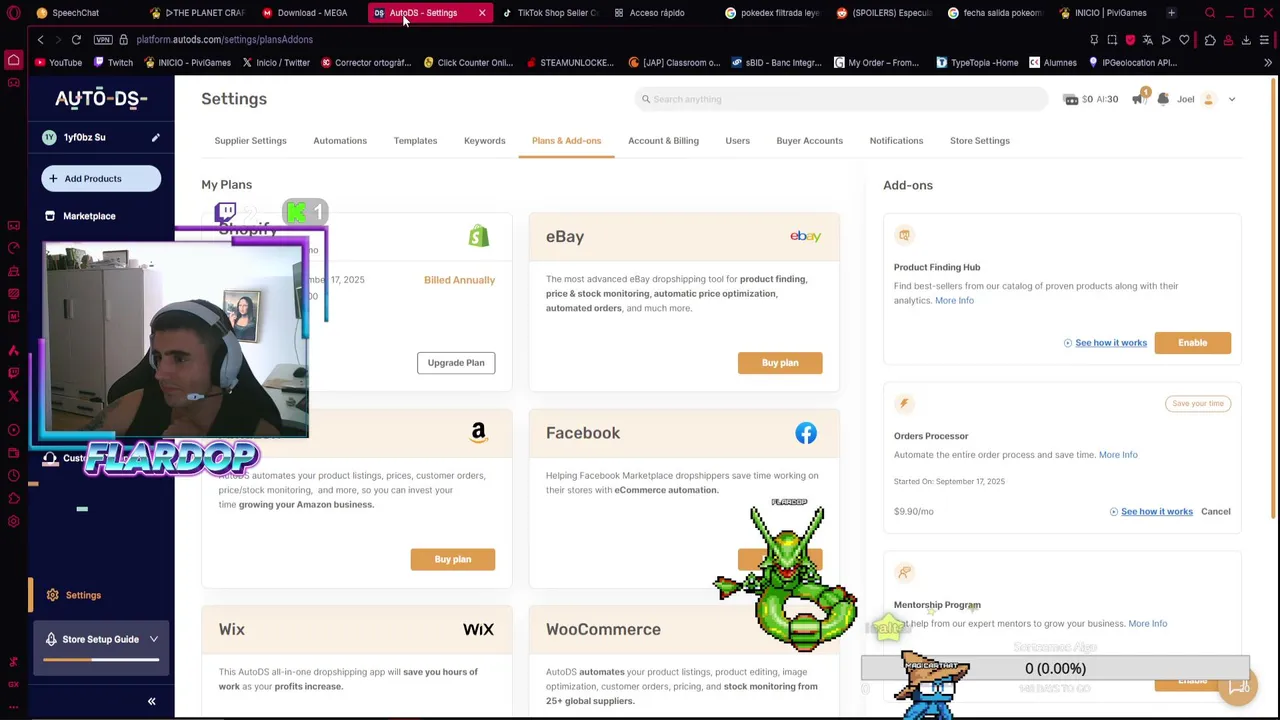
Task: Open See how it works for Product Finding Hub
Action: (1110, 343)
